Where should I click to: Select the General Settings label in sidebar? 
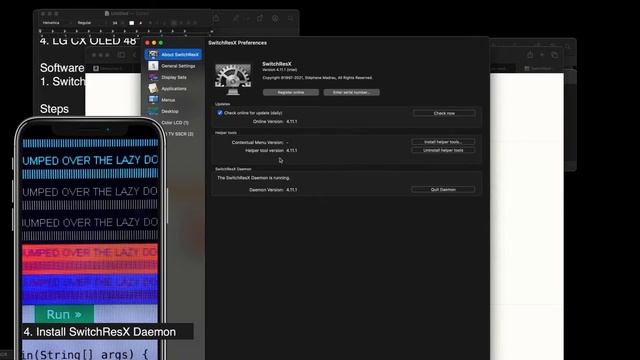click(x=178, y=66)
